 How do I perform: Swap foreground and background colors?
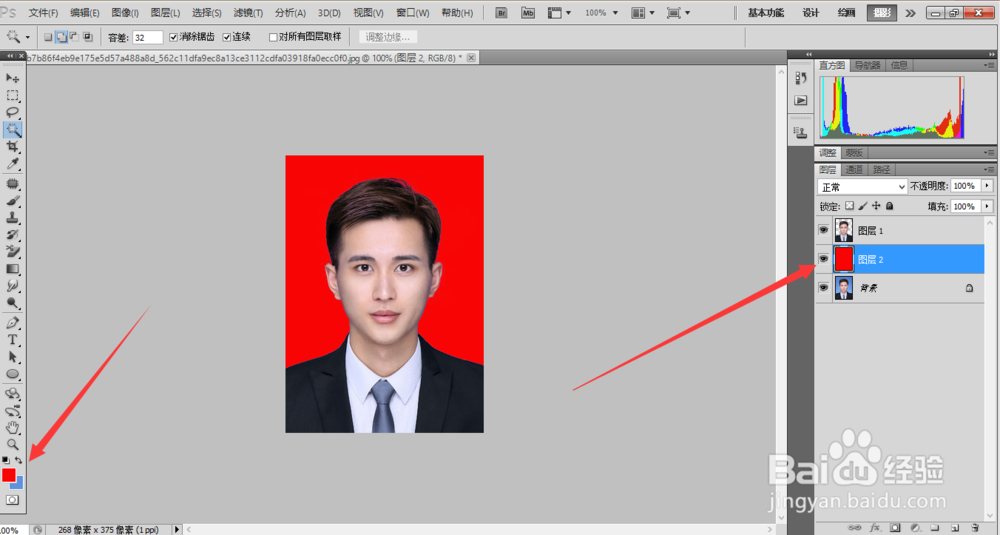tap(18, 460)
